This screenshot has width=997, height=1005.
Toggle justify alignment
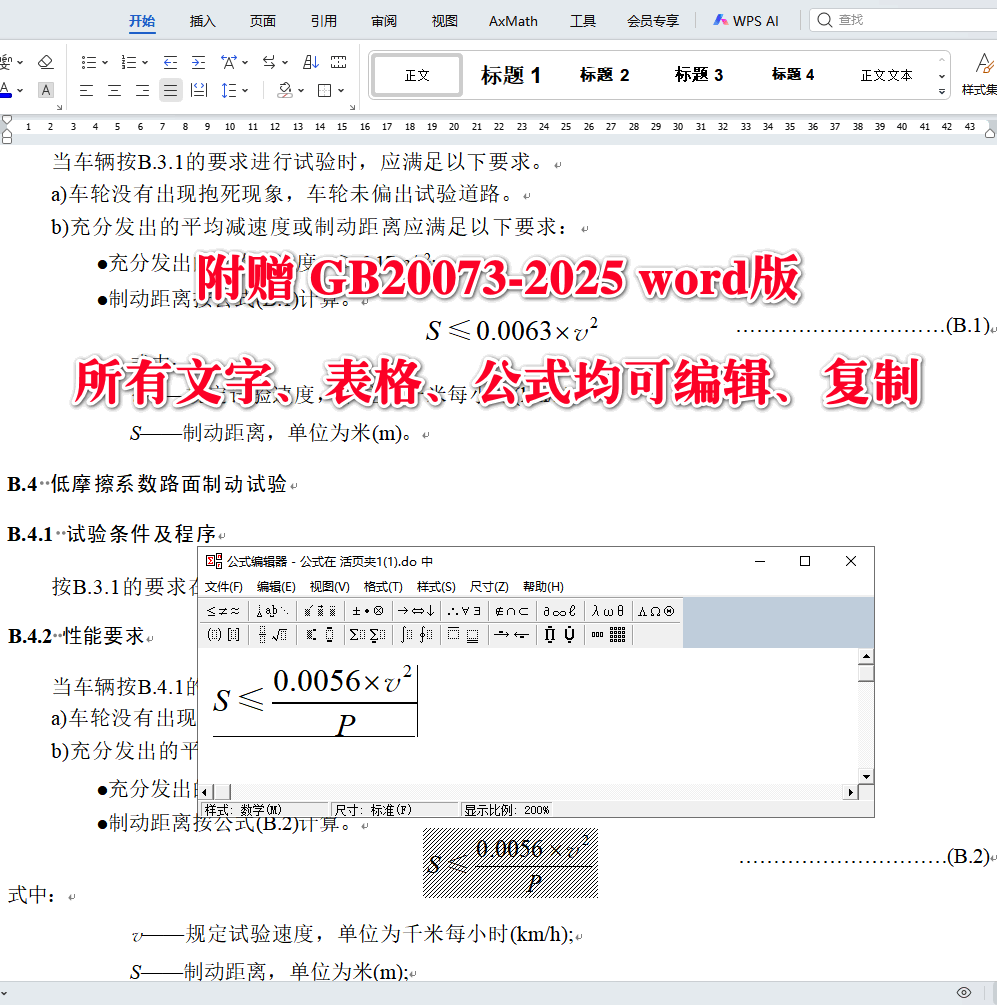(170, 90)
